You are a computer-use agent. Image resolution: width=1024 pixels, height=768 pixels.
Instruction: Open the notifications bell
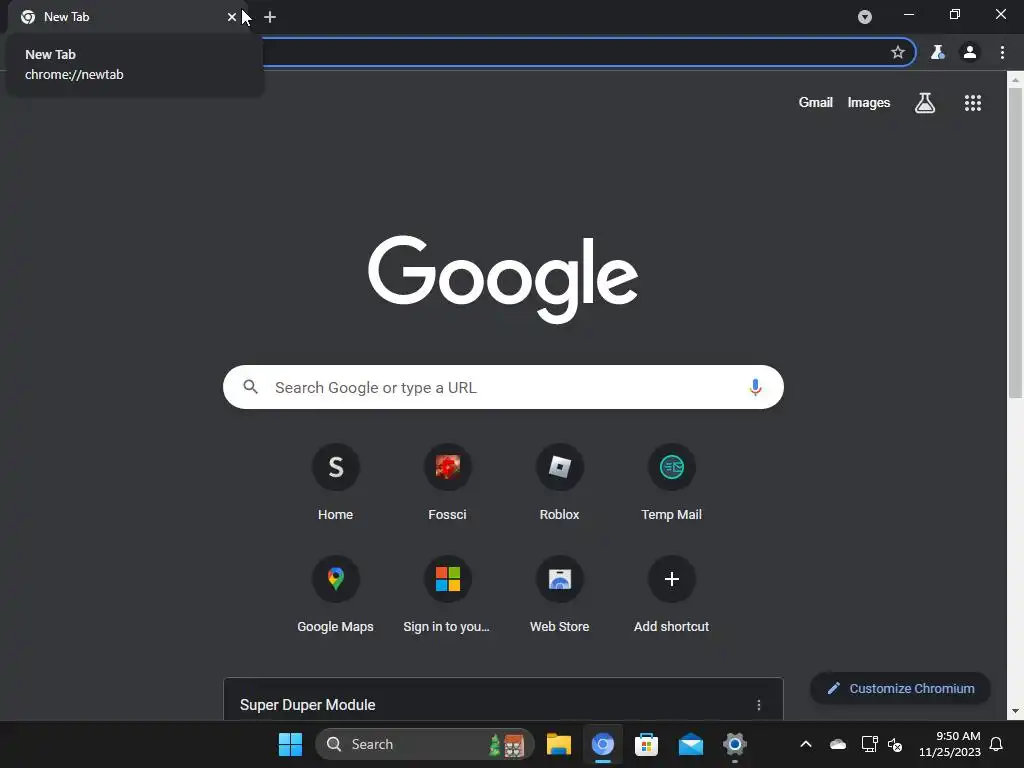tap(997, 744)
